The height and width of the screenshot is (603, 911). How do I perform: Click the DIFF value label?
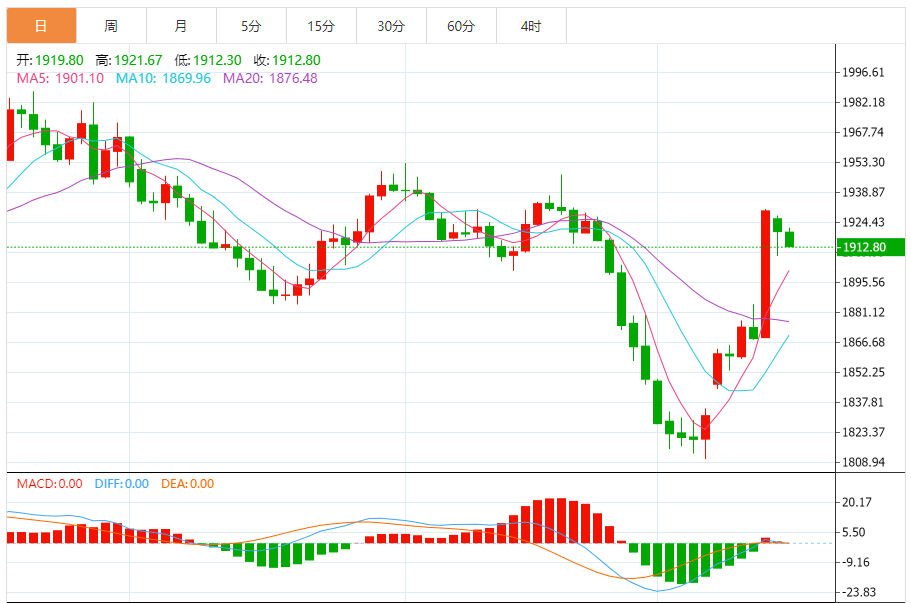click(121, 483)
